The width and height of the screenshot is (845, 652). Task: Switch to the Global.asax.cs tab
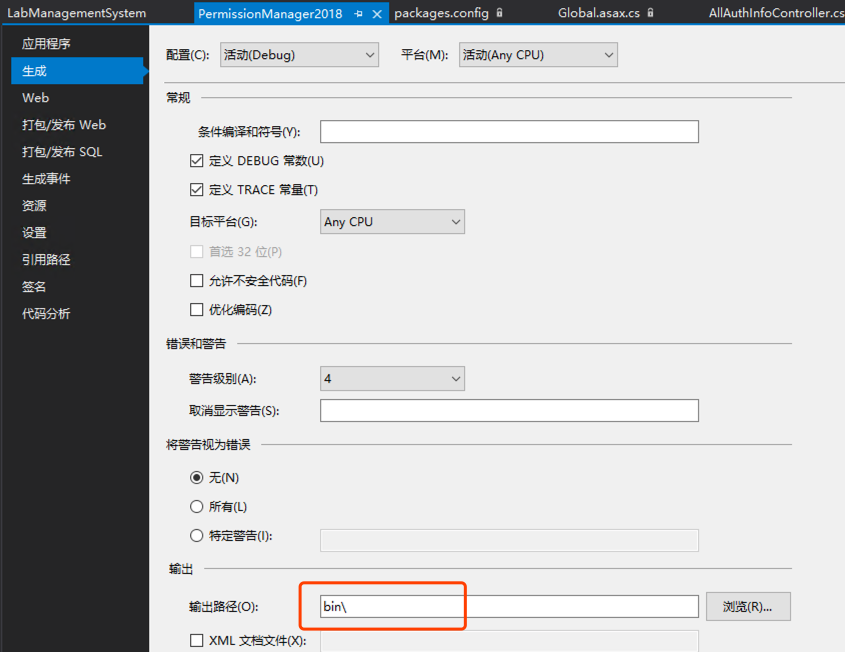point(599,14)
